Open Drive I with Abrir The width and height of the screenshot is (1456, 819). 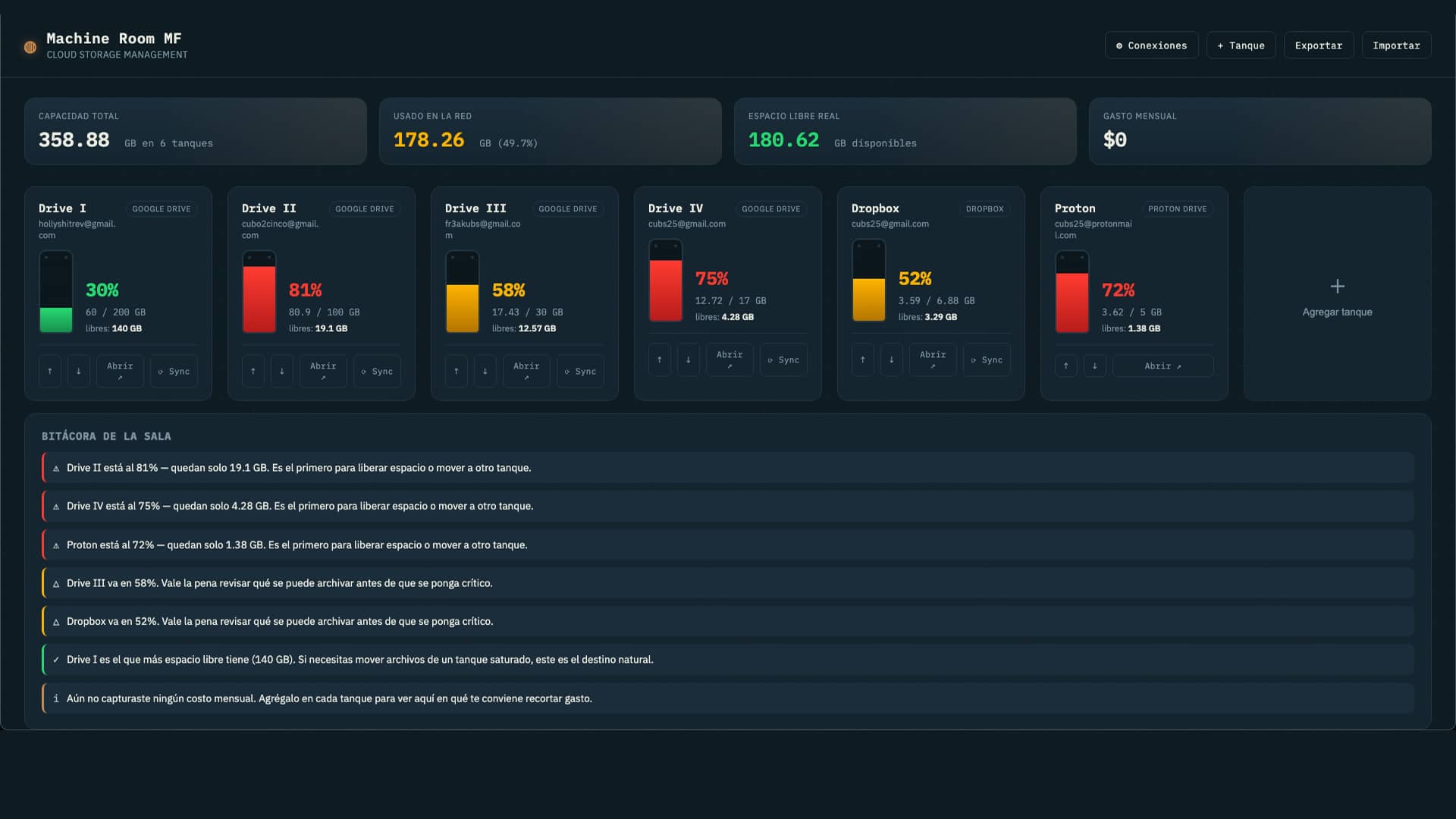(x=120, y=372)
